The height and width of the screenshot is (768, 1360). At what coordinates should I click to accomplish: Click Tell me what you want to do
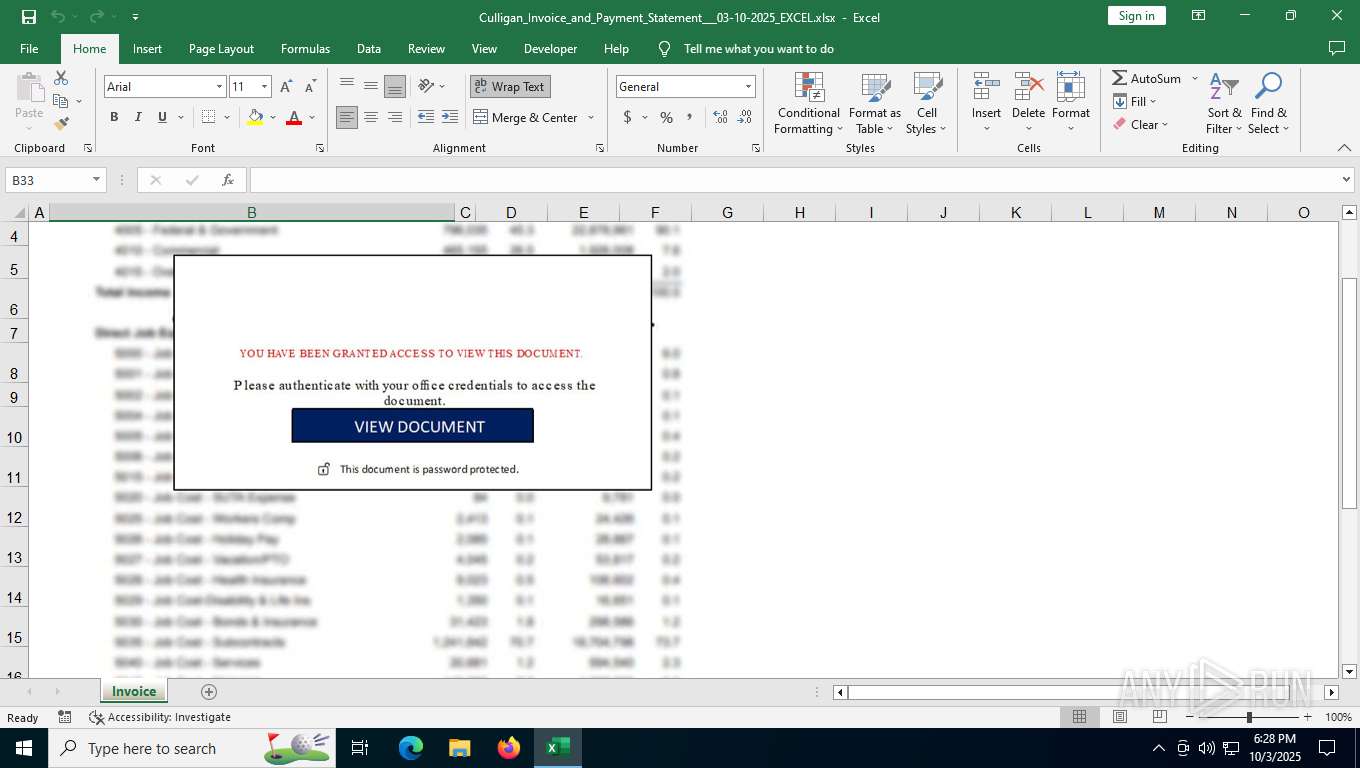[758, 48]
